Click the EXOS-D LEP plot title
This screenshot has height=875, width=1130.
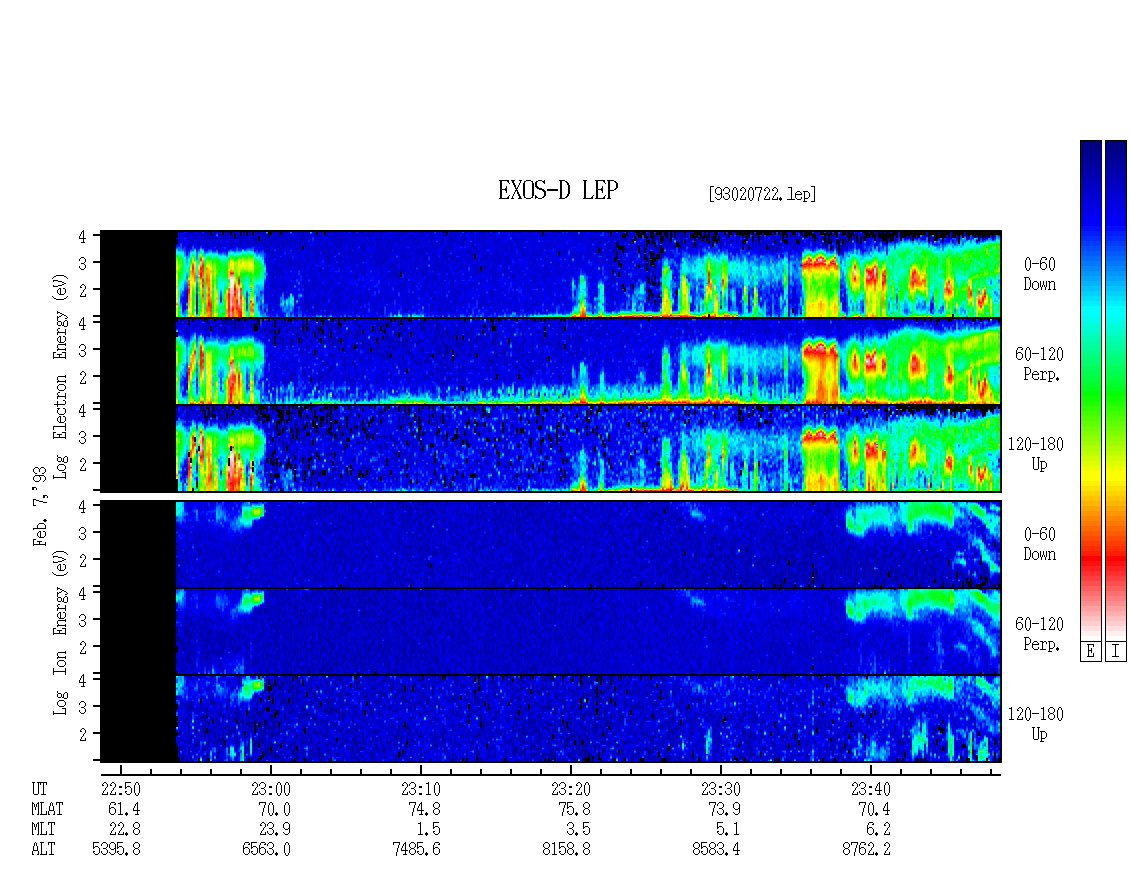pyautogui.click(x=558, y=190)
